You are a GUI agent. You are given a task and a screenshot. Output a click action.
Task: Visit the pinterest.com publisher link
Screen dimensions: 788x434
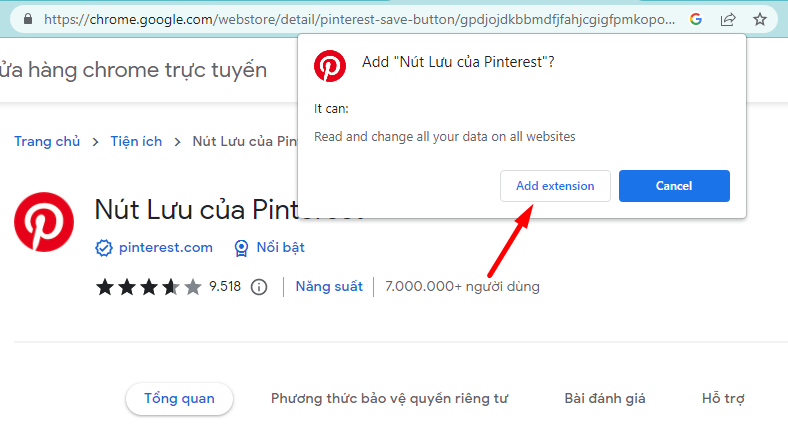click(165, 247)
